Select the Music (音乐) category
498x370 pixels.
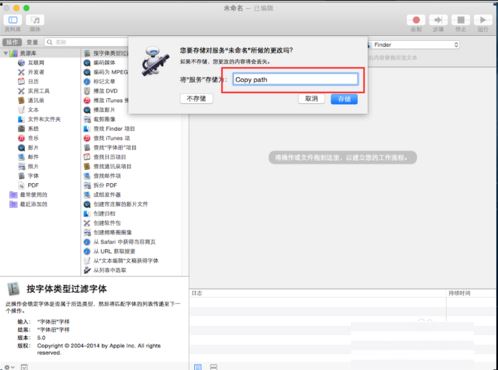point(33,138)
